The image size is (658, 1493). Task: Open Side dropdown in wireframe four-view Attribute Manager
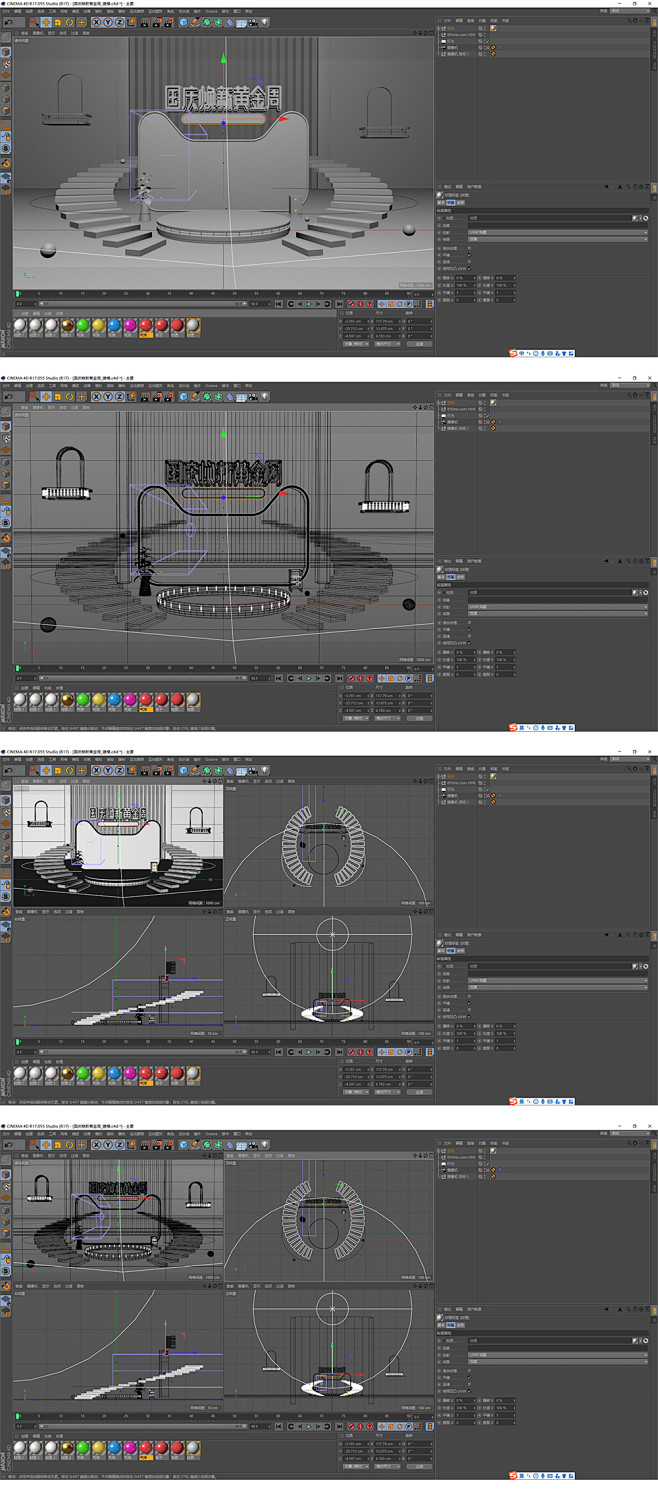point(557,1361)
